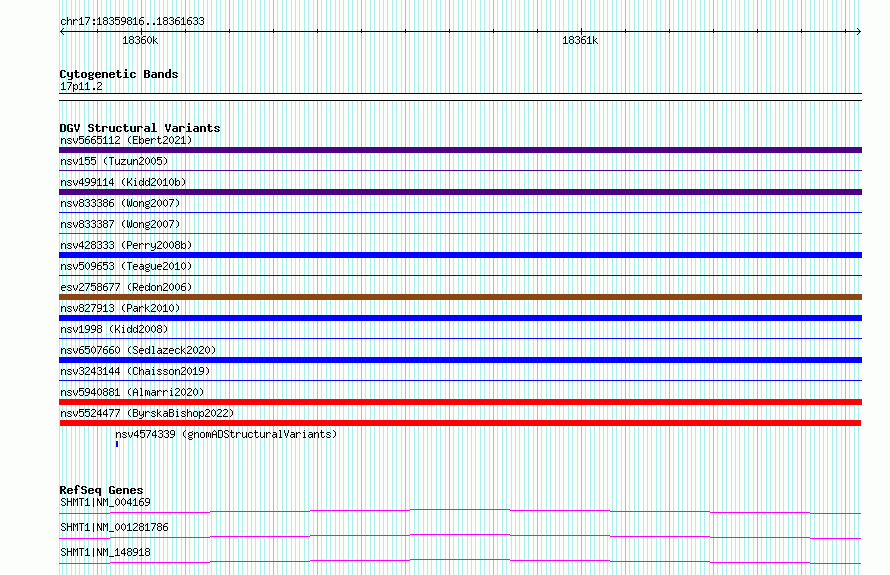
Task: Click the small blue nsv4574339 variant marker
Action: coord(117,444)
